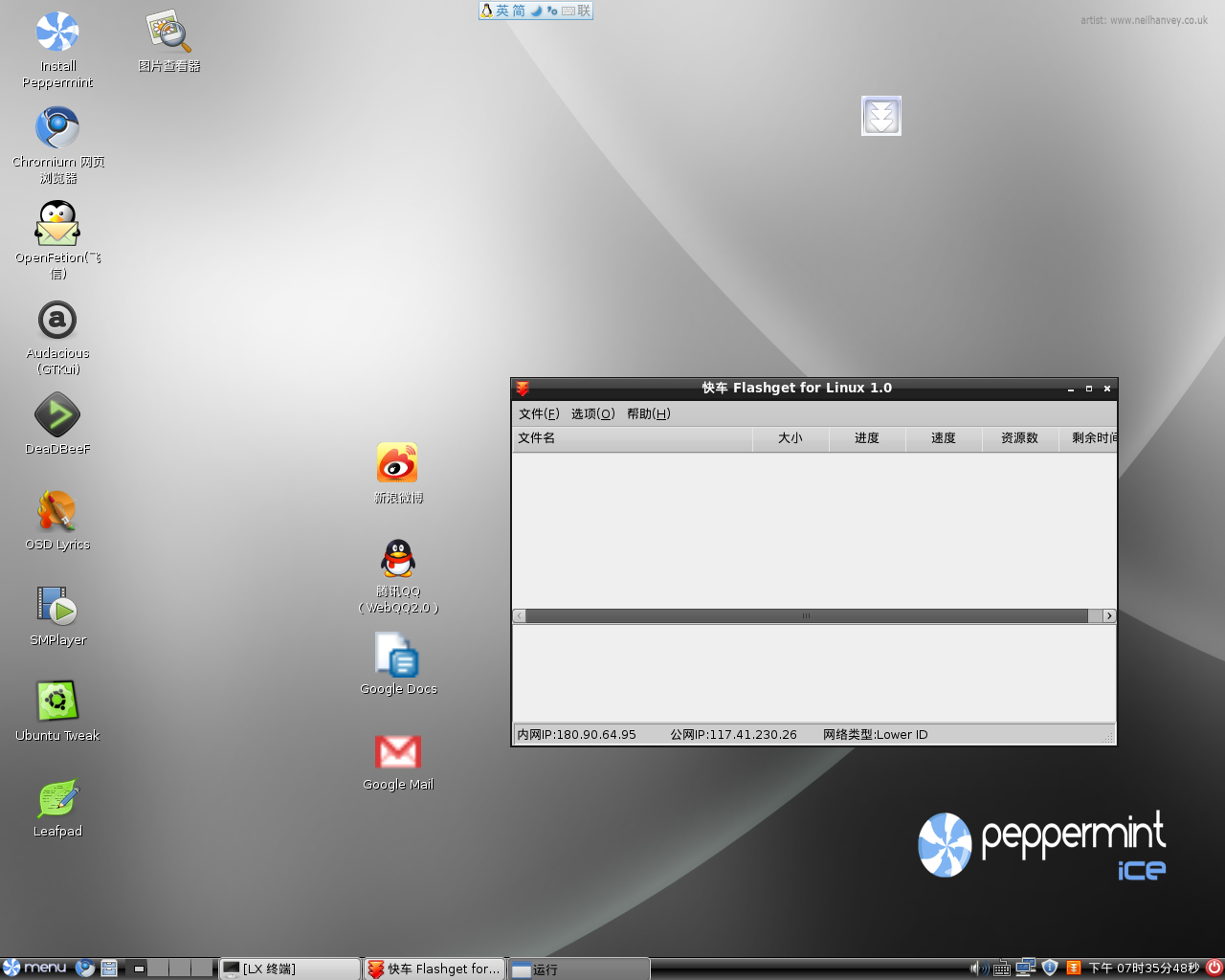Sort downloads by 资源数 column header
1225x980 pixels.
[1020, 438]
